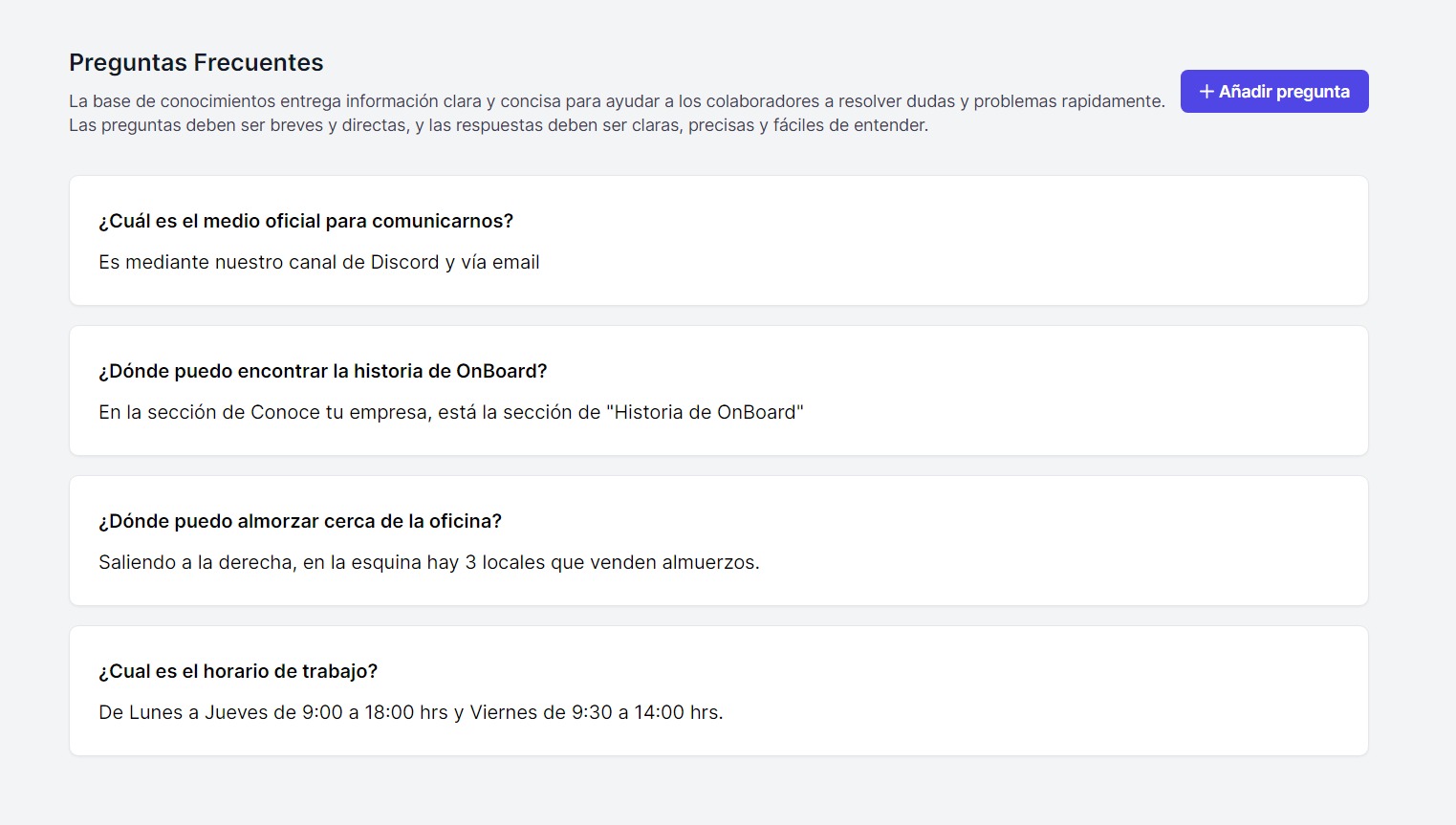Screen dimensions: 1456x825
Task: Open the question about la historia de OnBoard
Action: (322, 371)
